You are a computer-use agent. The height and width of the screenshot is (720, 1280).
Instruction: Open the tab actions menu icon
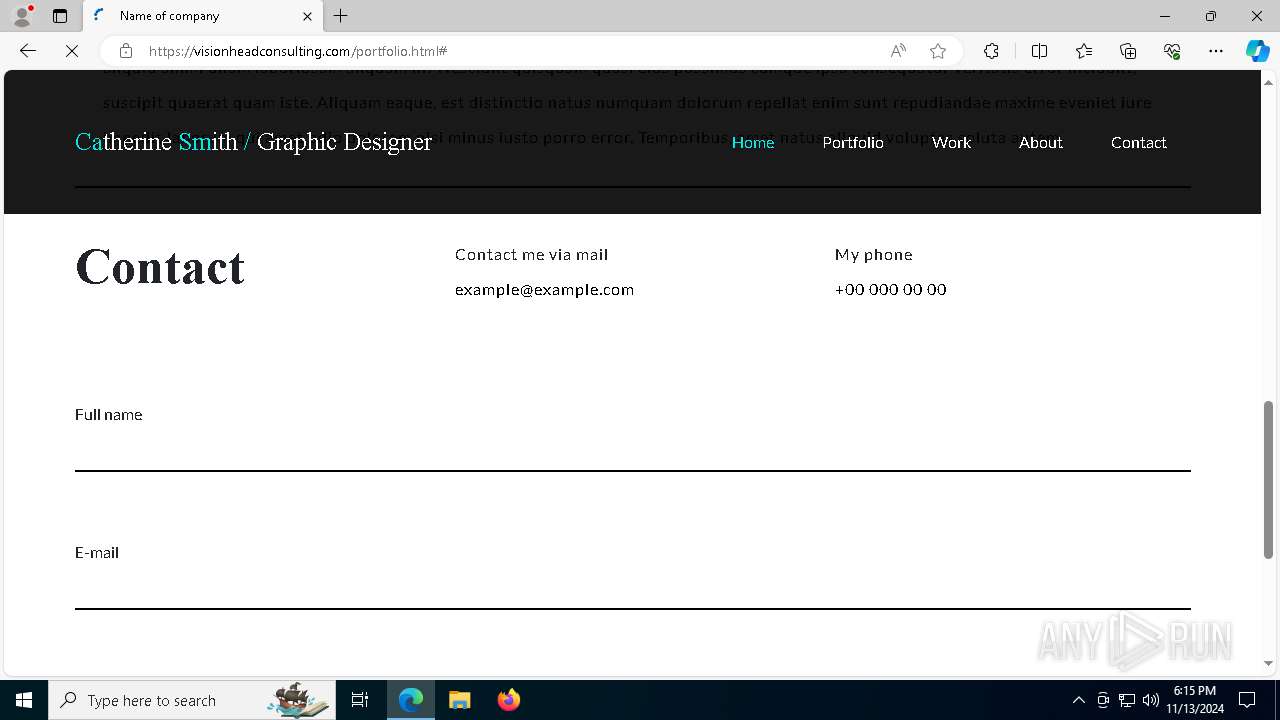[x=60, y=16]
